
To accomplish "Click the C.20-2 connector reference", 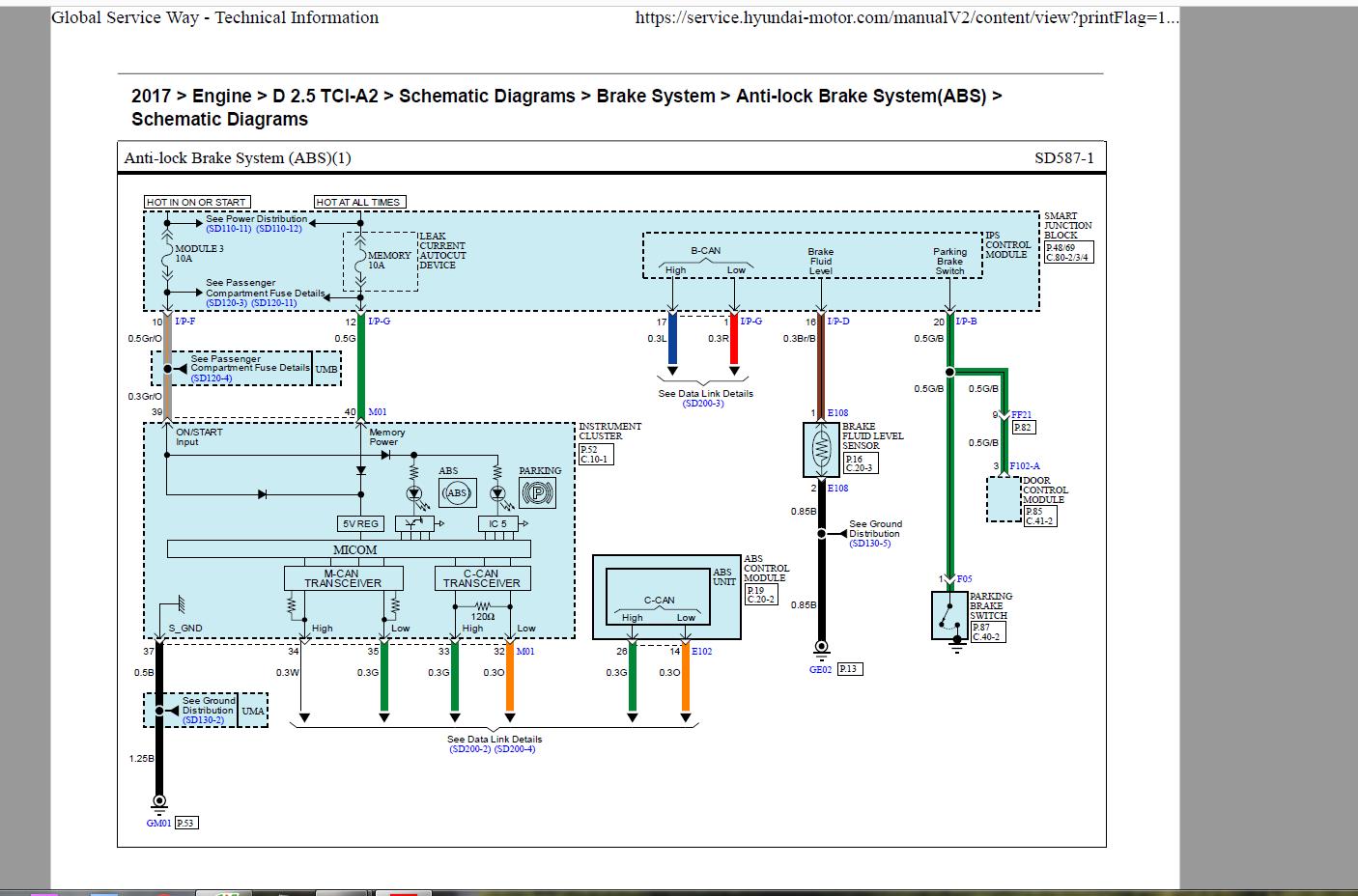I will click(x=761, y=600).
